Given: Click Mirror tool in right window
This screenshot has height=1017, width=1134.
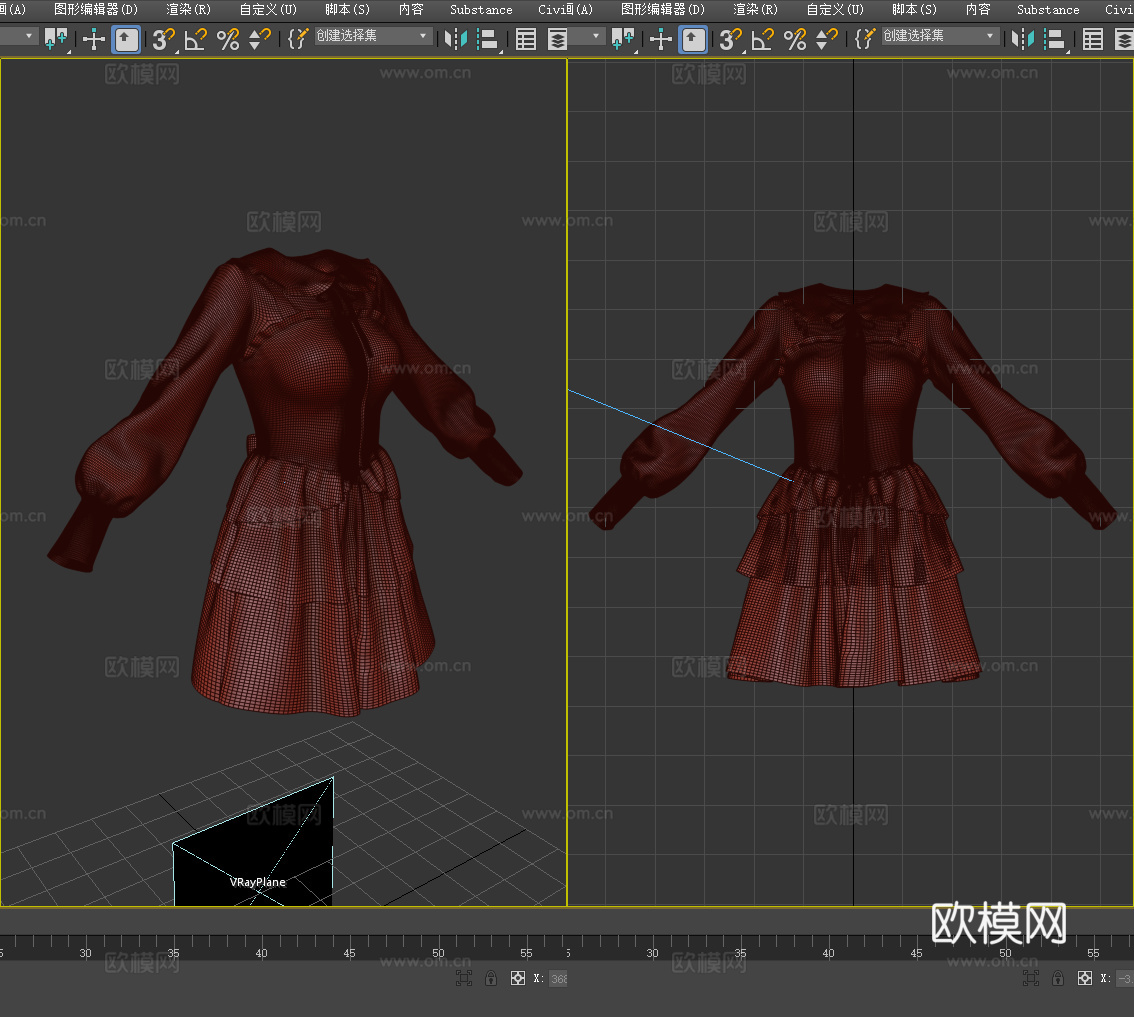Looking at the screenshot, I should 1023,39.
